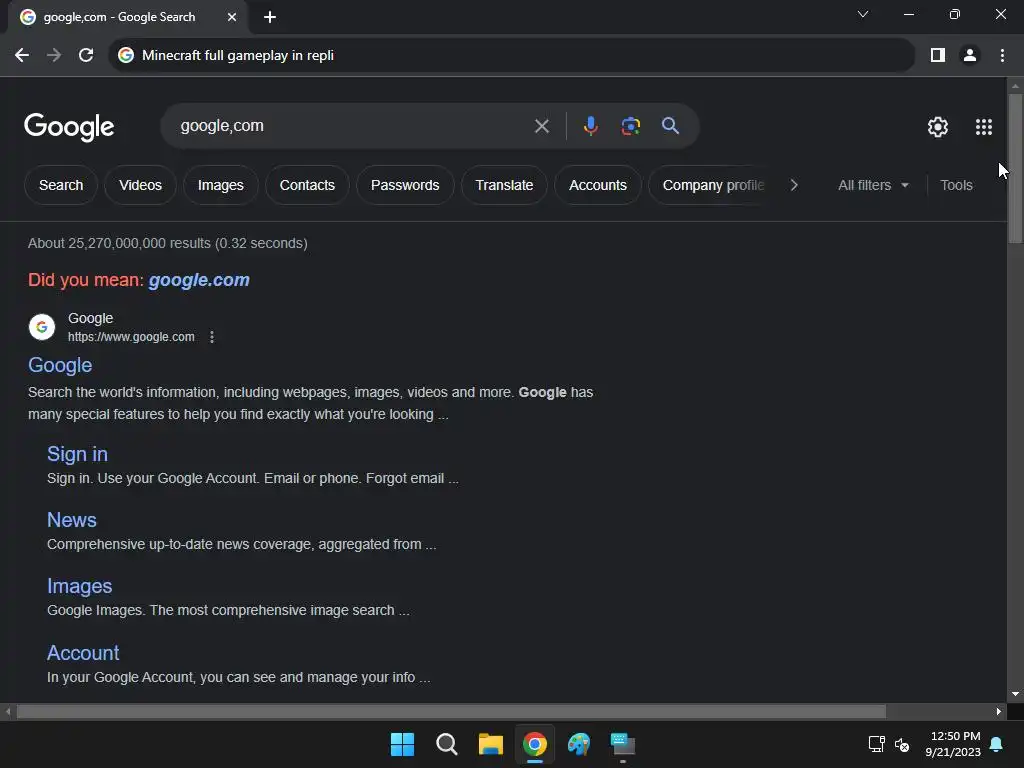1024x768 pixels.
Task: Click the 'Google' site name above the URL
Action: coord(91,318)
